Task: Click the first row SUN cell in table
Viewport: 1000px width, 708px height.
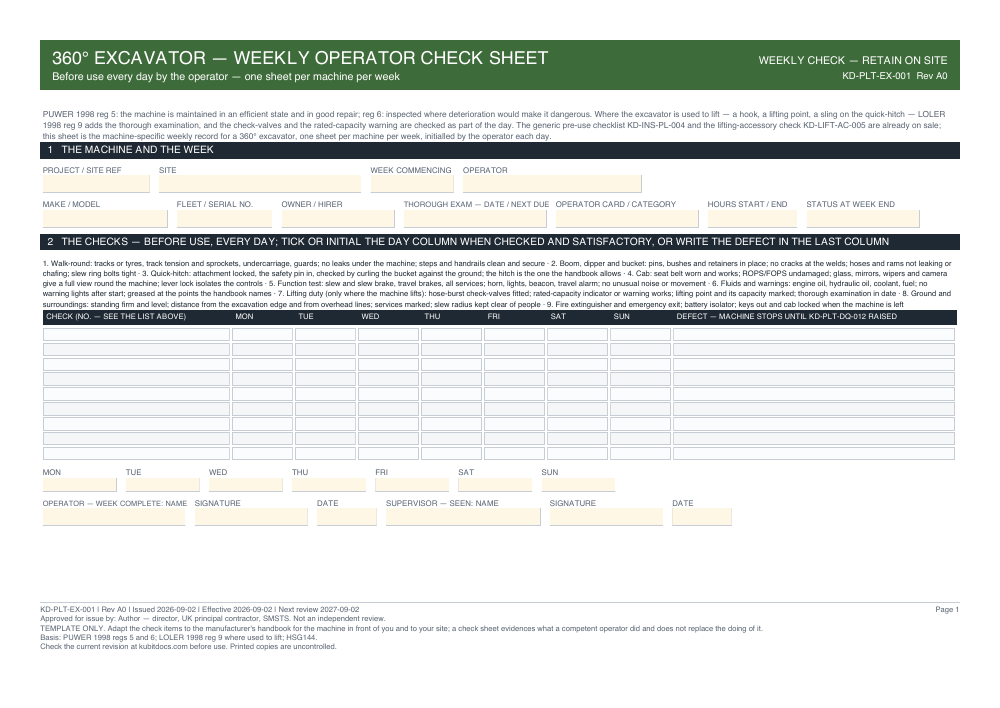Action: pyautogui.click(x=640, y=334)
